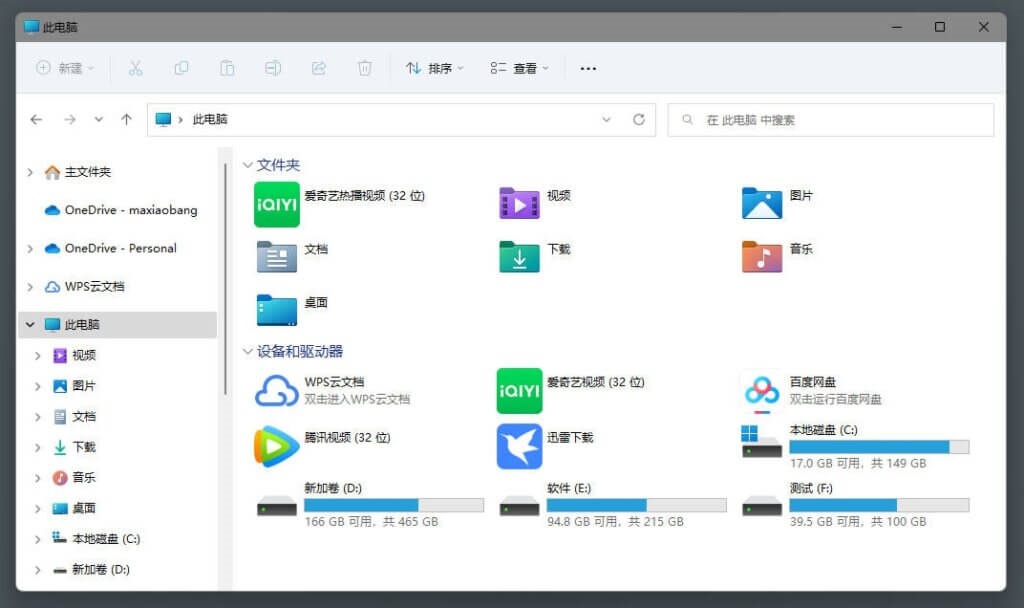Click the navigation pane vertical scrollbar
This screenshot has width=1024, height=608.
point(225,280)
